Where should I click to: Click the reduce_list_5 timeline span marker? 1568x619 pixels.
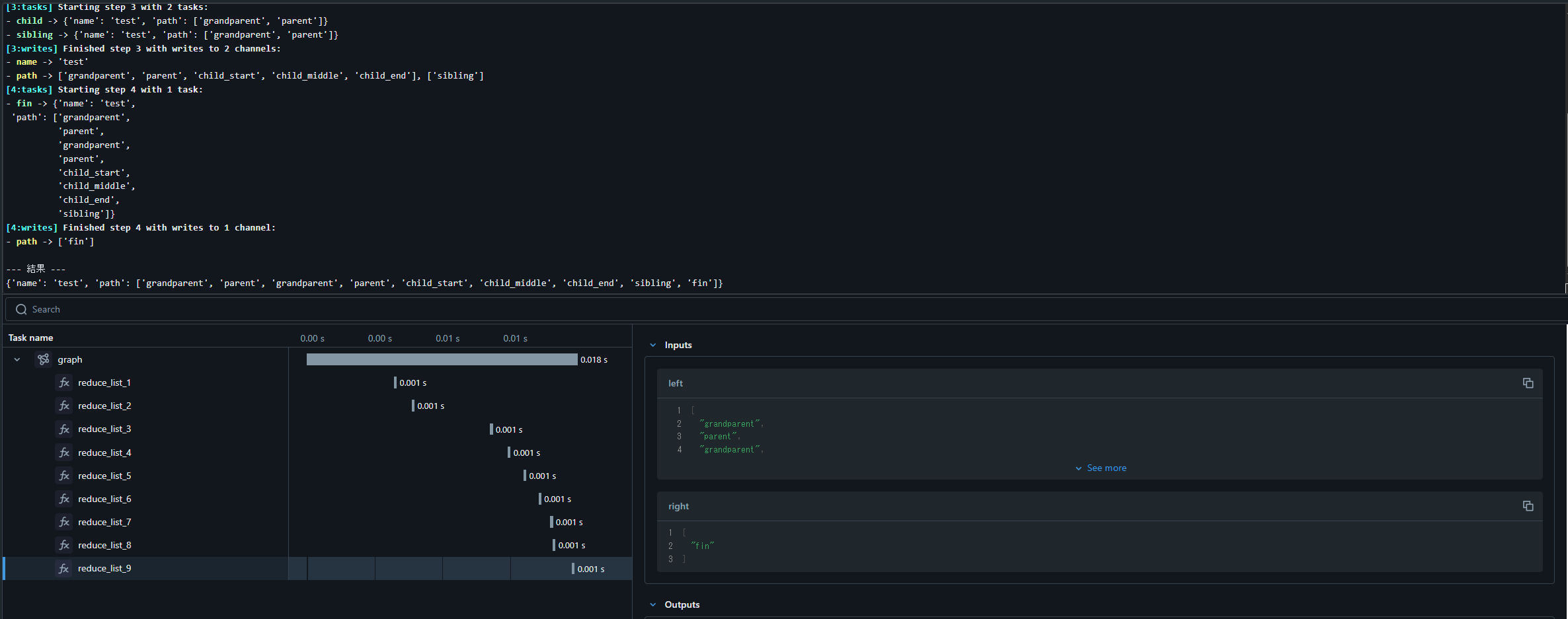525,476
